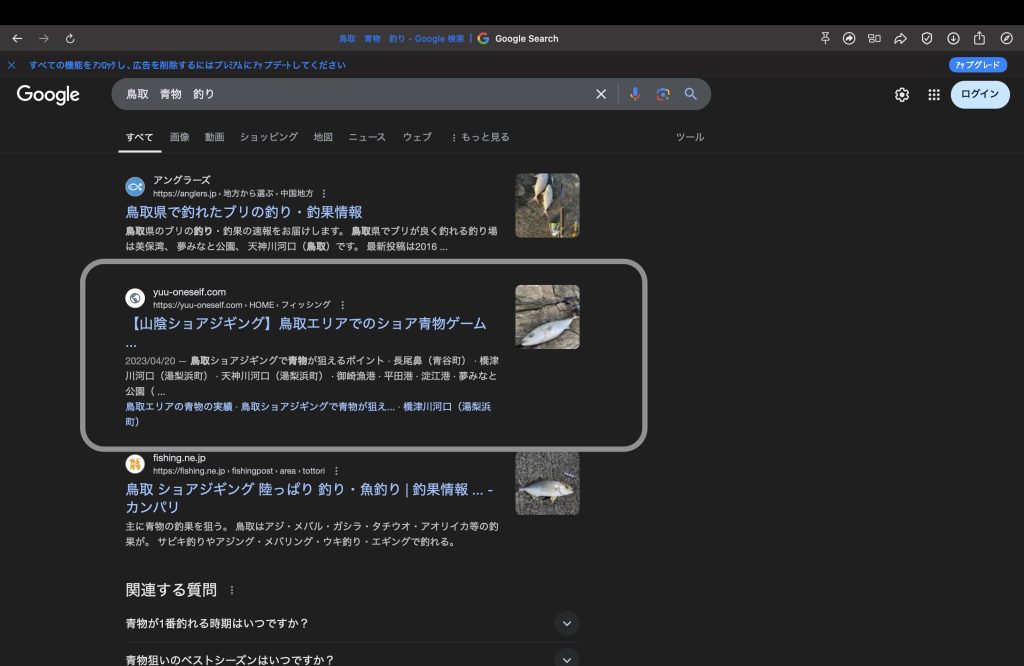Click the fishing.ne.jp site favicon
This screenshot has height=666, width=1024.
(135, 464)
